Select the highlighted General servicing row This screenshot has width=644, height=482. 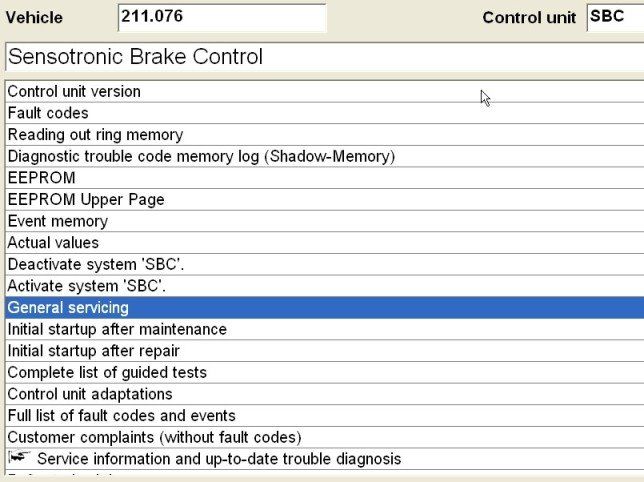tap(68, 308)
